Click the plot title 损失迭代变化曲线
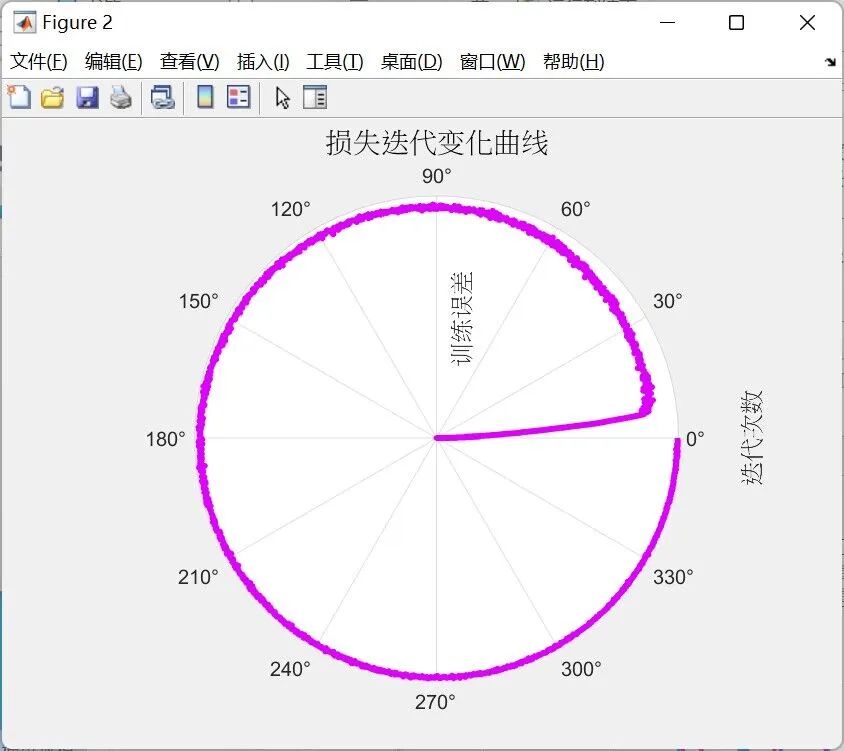 coord(437,143)
